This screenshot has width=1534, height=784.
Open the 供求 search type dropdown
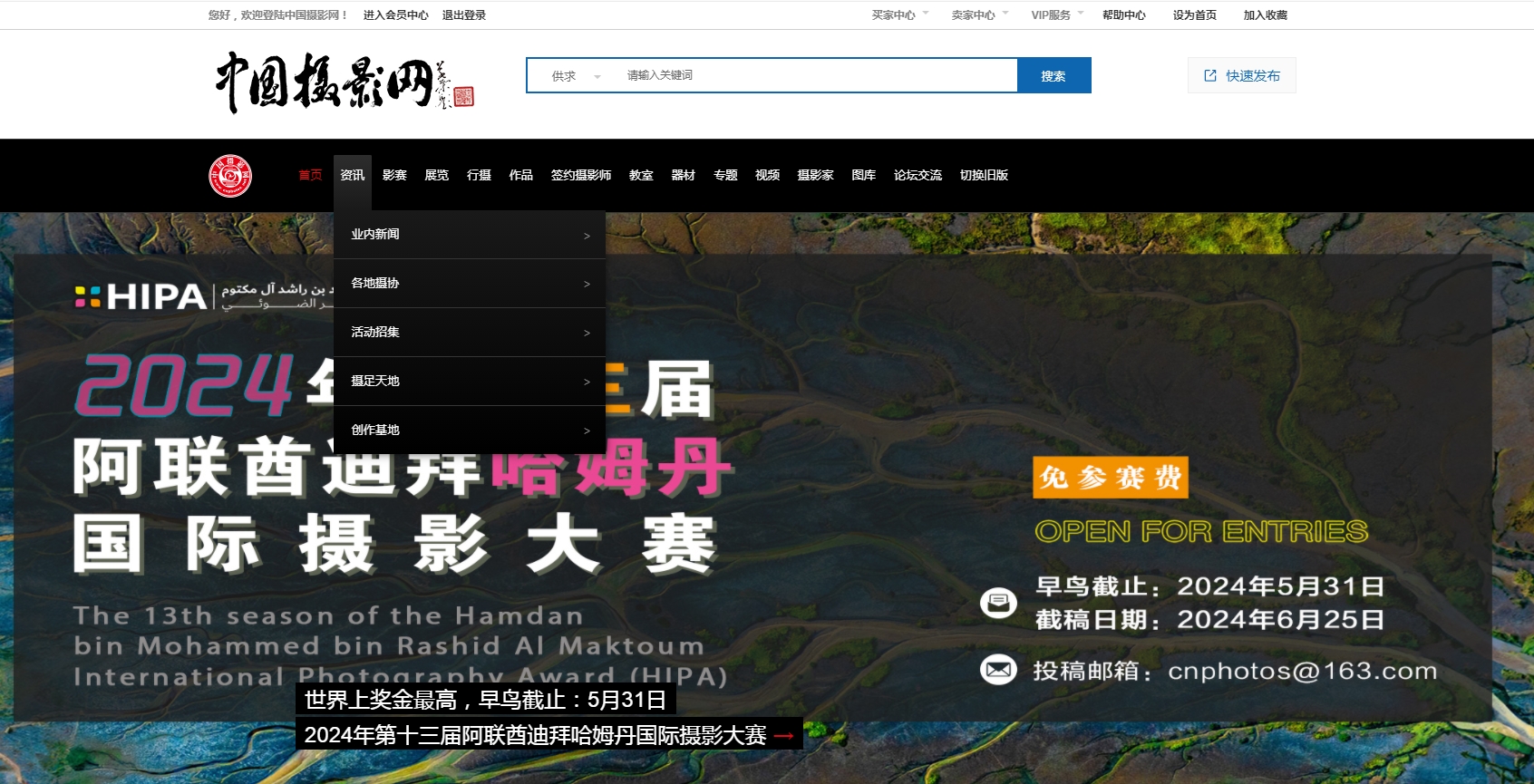click(576, 76)
